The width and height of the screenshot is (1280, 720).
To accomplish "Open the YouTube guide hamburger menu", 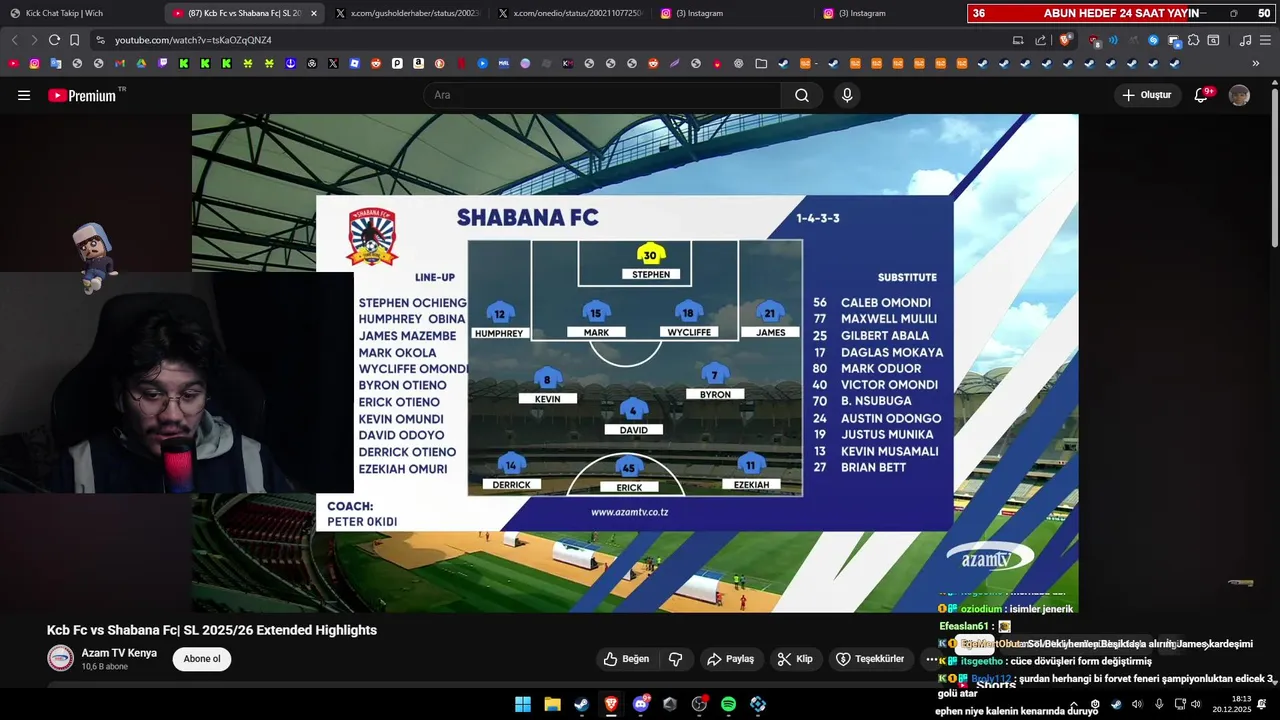I will pos(24,95).
